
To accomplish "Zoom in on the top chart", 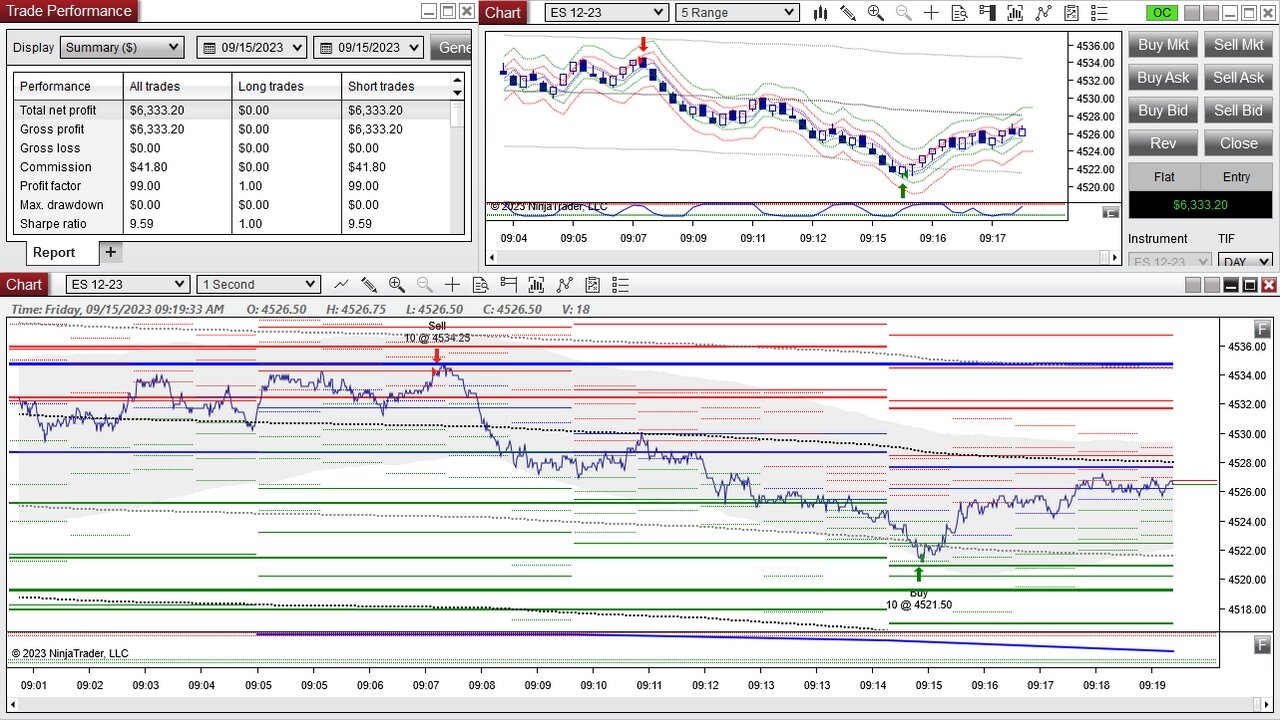I will (876, 13).
